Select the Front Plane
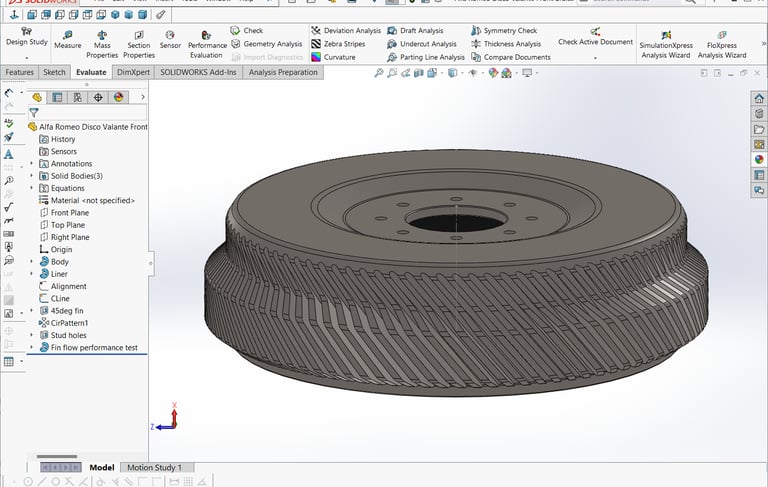The image size is (768, 487). [x=64, y=213]
